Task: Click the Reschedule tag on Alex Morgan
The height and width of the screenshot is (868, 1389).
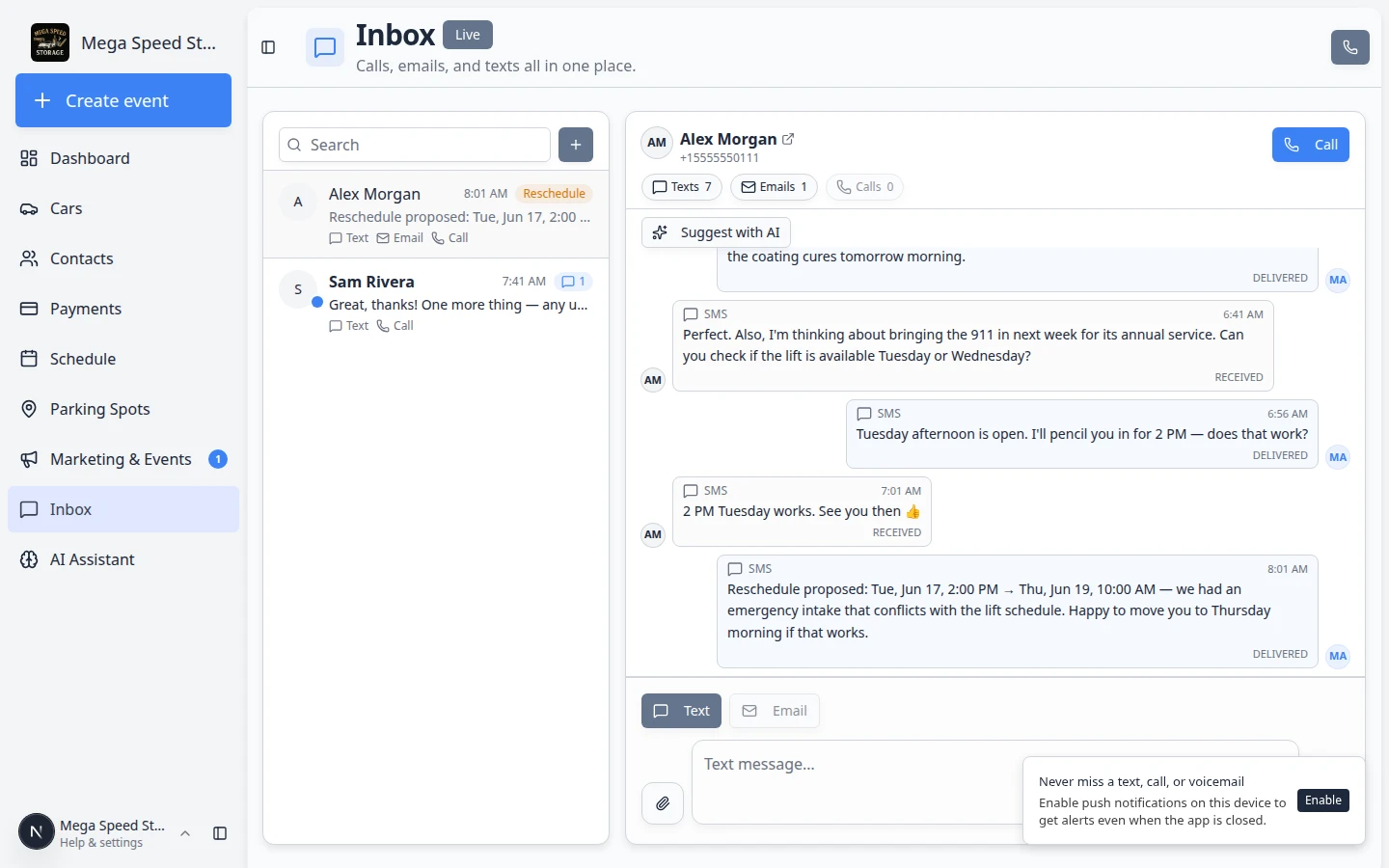Action: (554, 194)
